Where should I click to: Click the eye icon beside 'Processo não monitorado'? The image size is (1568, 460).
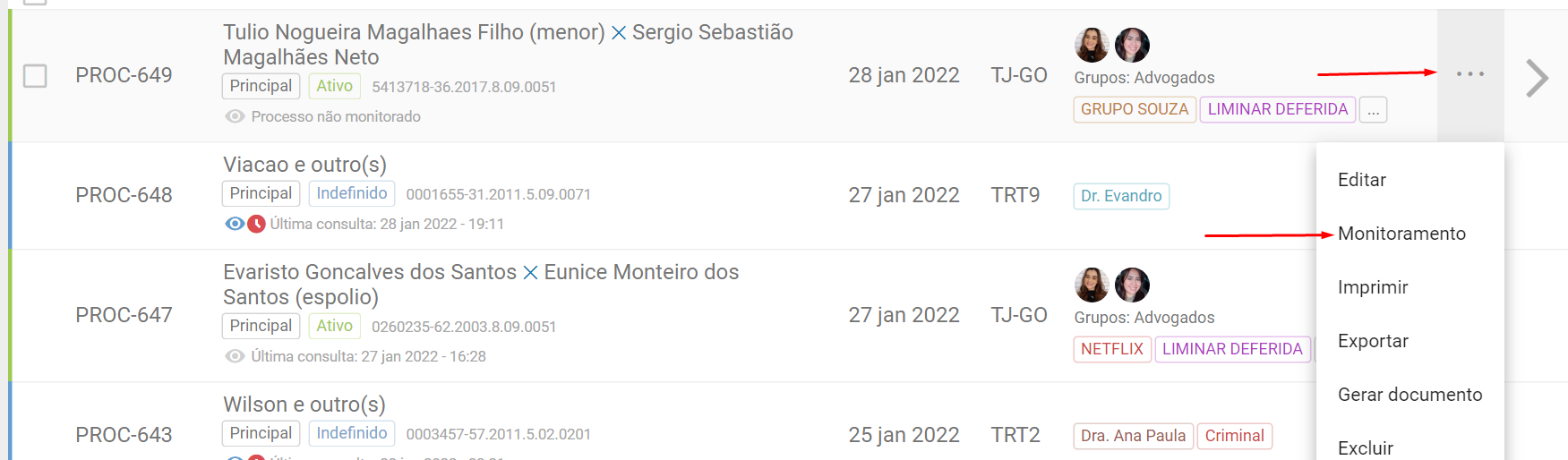[x=235, y=116]
